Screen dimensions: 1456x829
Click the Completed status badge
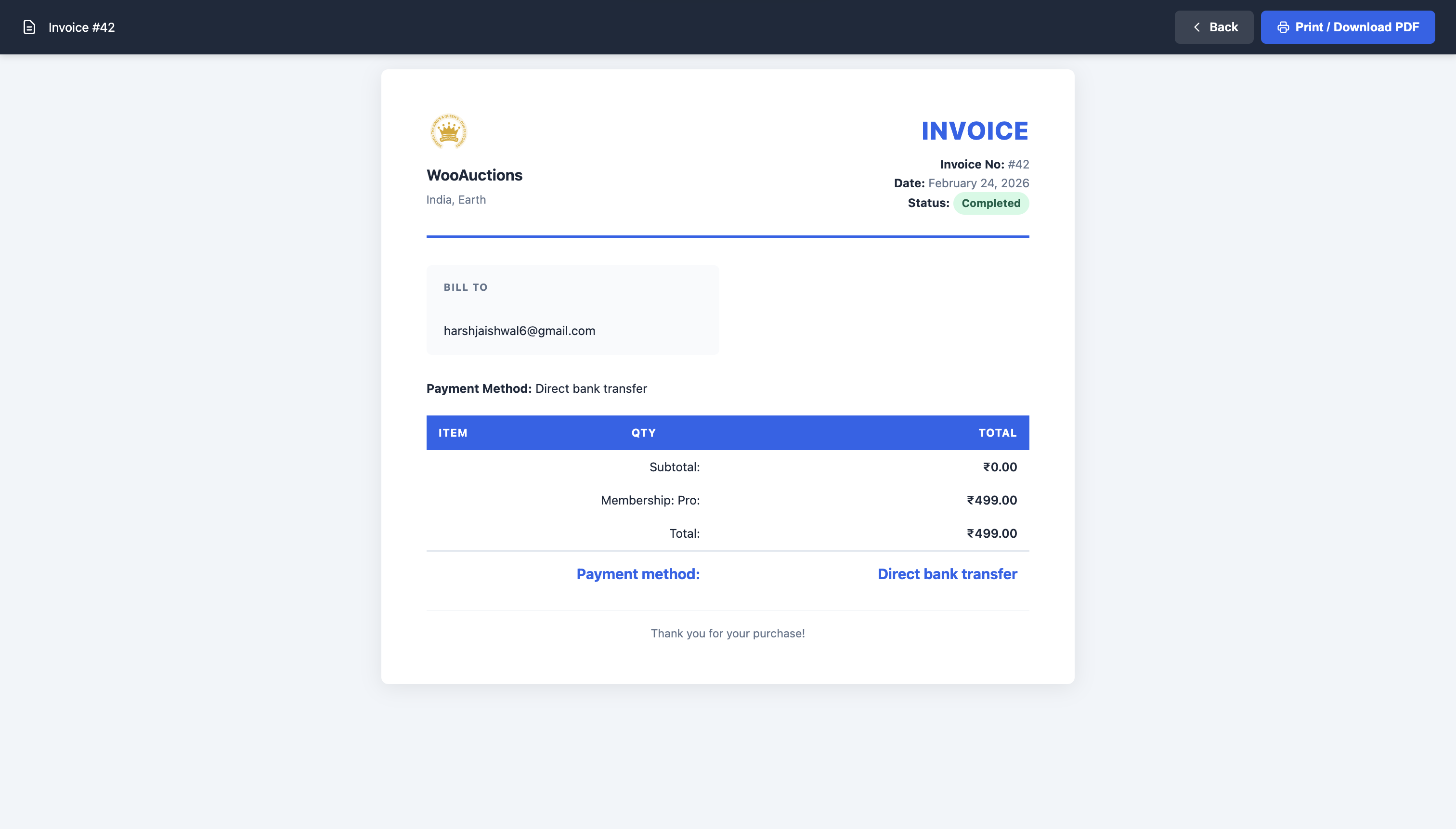(990, 203)
